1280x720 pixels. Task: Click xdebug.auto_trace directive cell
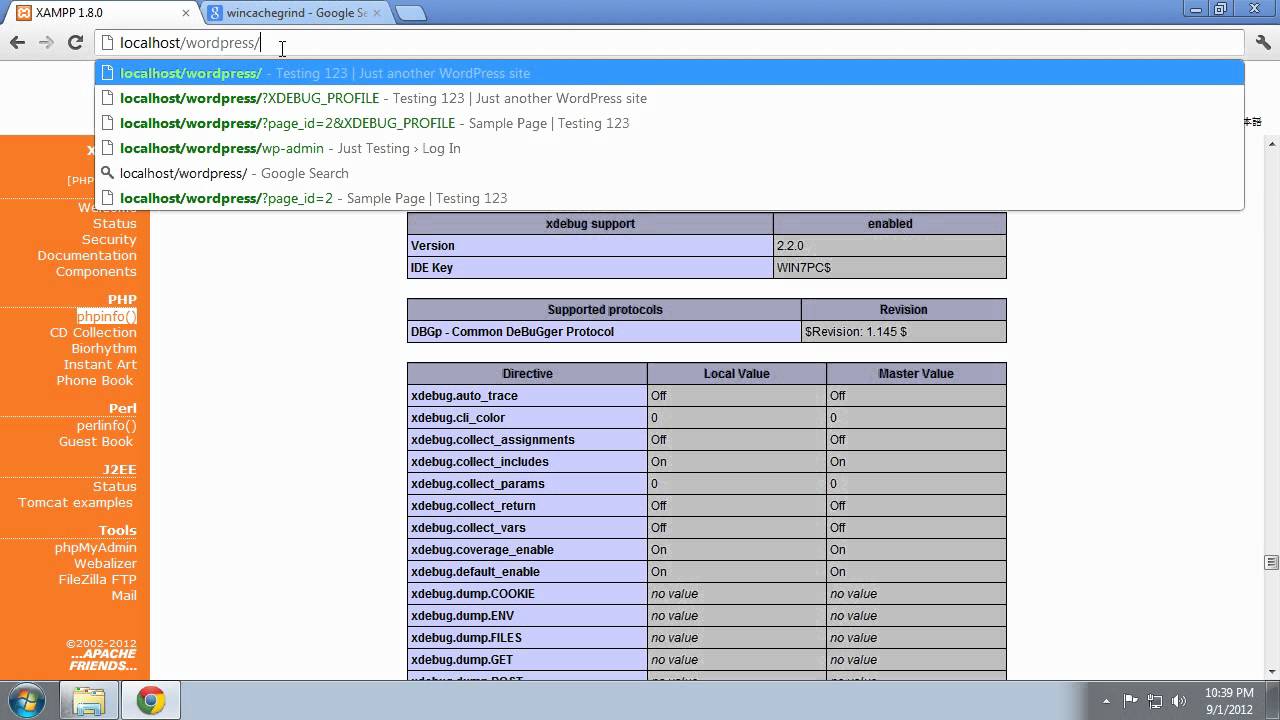(527, 396)
